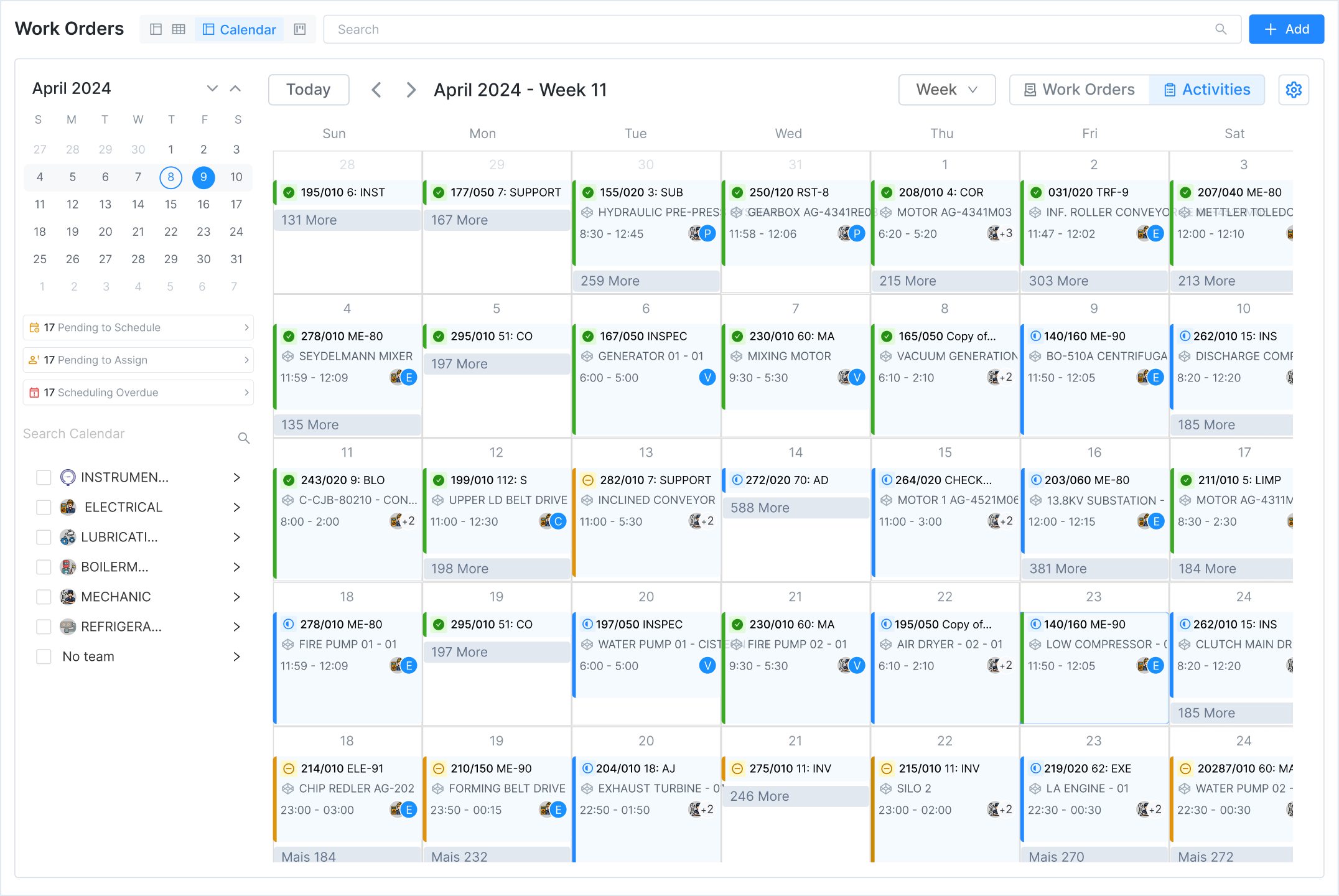
Task: Switch to the Work Orders tab
Action: pyautogui.click(x=1080, y=90)
